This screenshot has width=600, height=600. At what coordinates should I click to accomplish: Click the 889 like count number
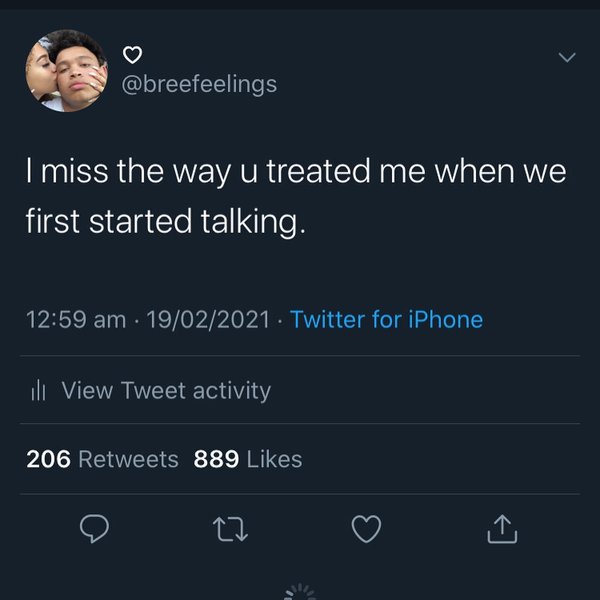point(215,459)
